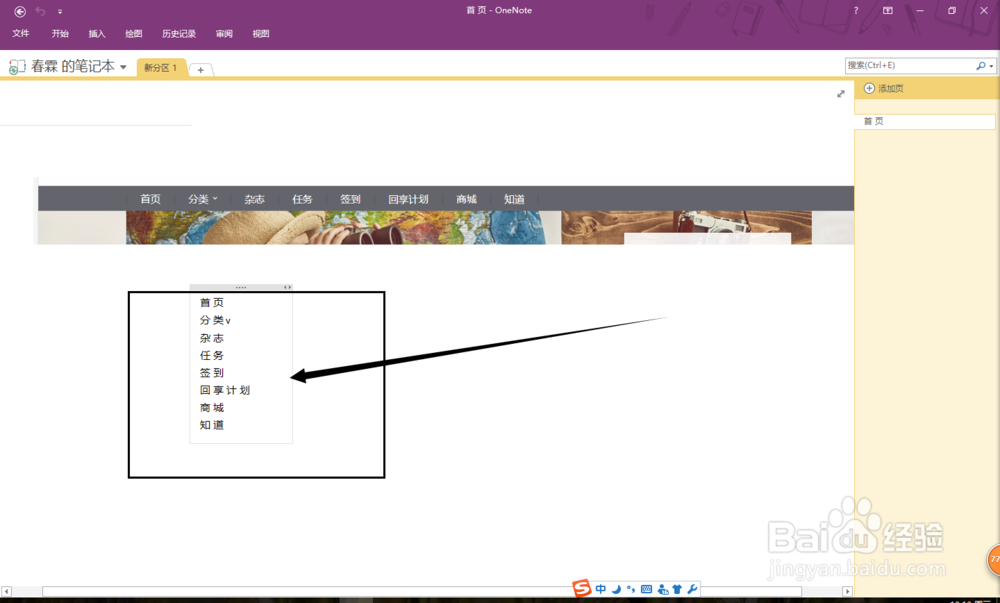The image size is (1000, 603).
Task: Open Sogou skin shirt icon
Action: [x=677, y=589]
